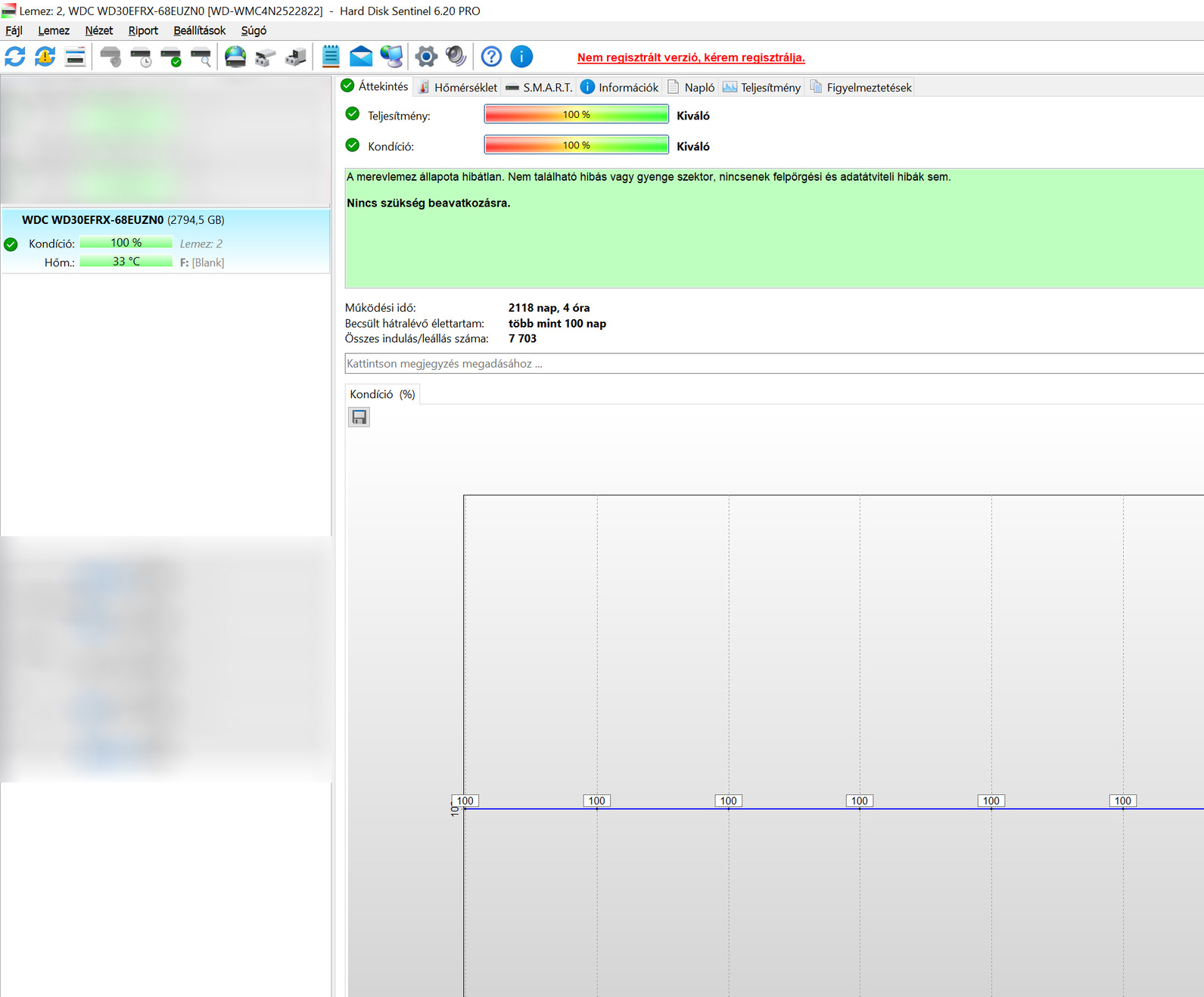The width and height of the screenshot is (1204, 997).
Task: Click the gray disk acoustic icon
Action: pyautogui.click(x=110, y=57)
